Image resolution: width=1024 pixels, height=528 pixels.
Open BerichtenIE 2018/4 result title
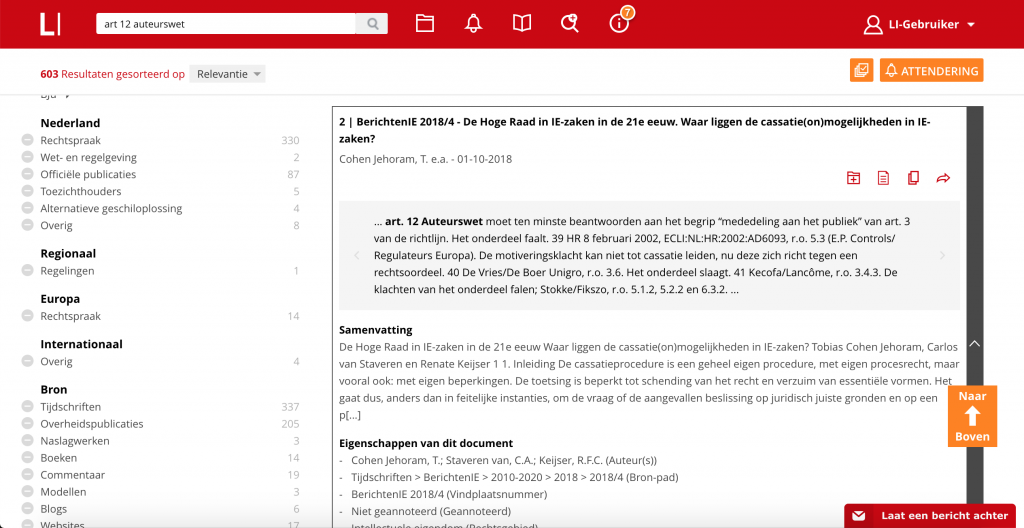click(x=634, y=130)
